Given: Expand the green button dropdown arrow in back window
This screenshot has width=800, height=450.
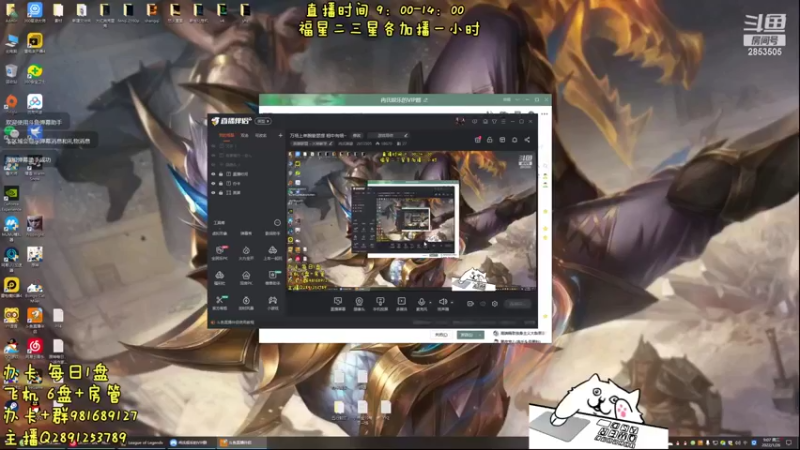Looking at the screenshot, I should (x=480, y=335).
